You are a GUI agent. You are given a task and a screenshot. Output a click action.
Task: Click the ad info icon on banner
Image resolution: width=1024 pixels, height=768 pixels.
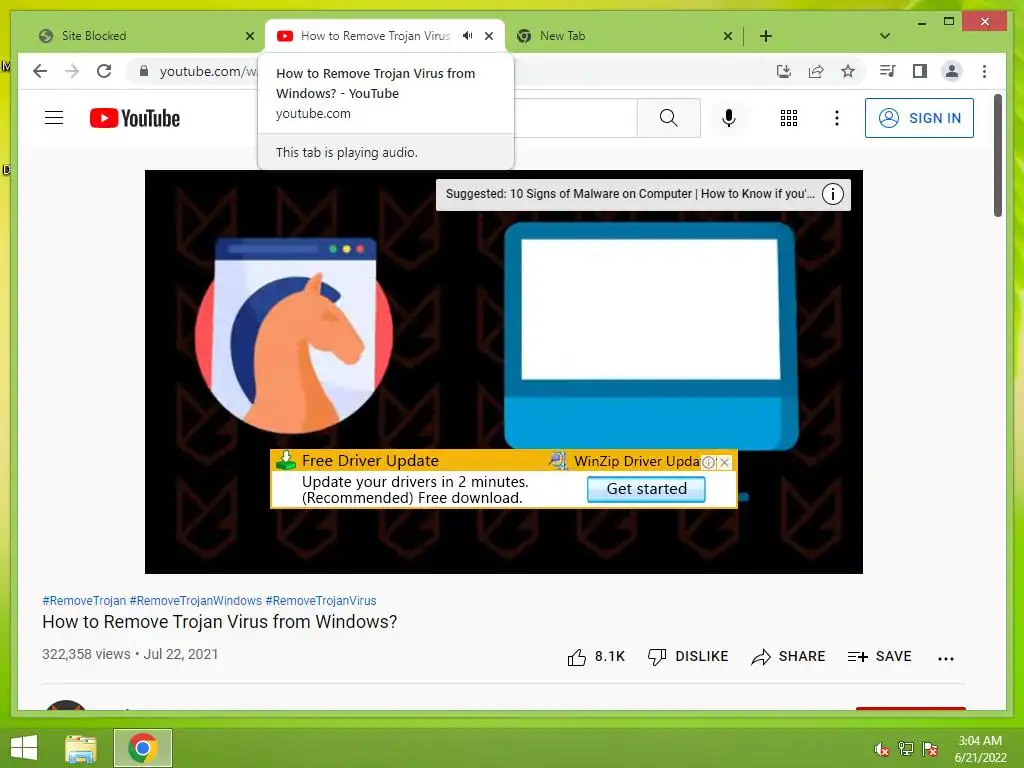(x=709, y=462)
